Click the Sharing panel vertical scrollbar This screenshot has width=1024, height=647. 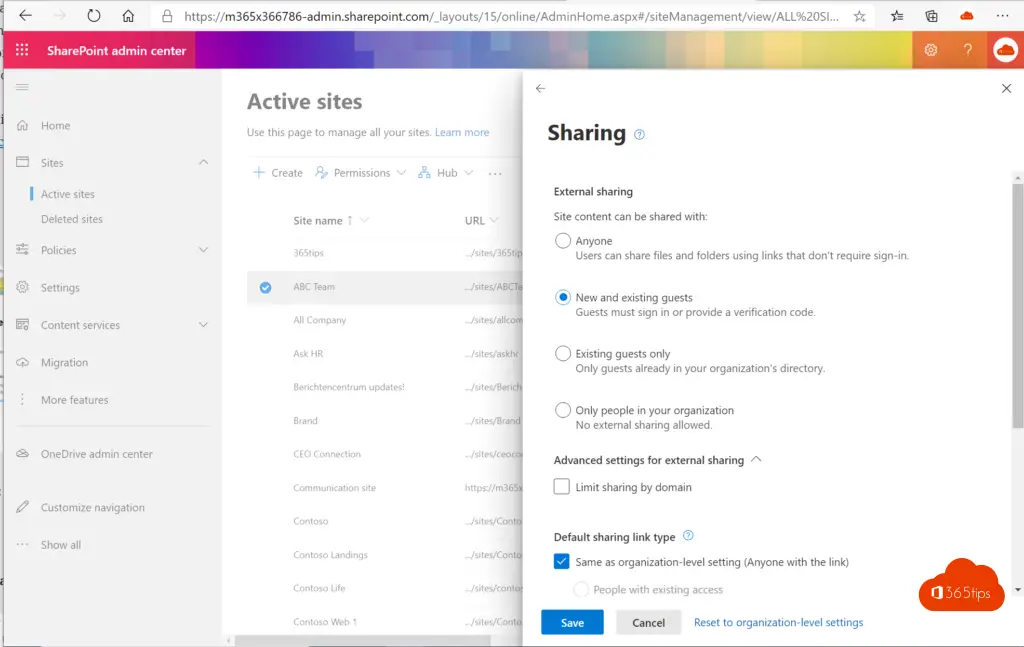click(x=1017, y=300)
